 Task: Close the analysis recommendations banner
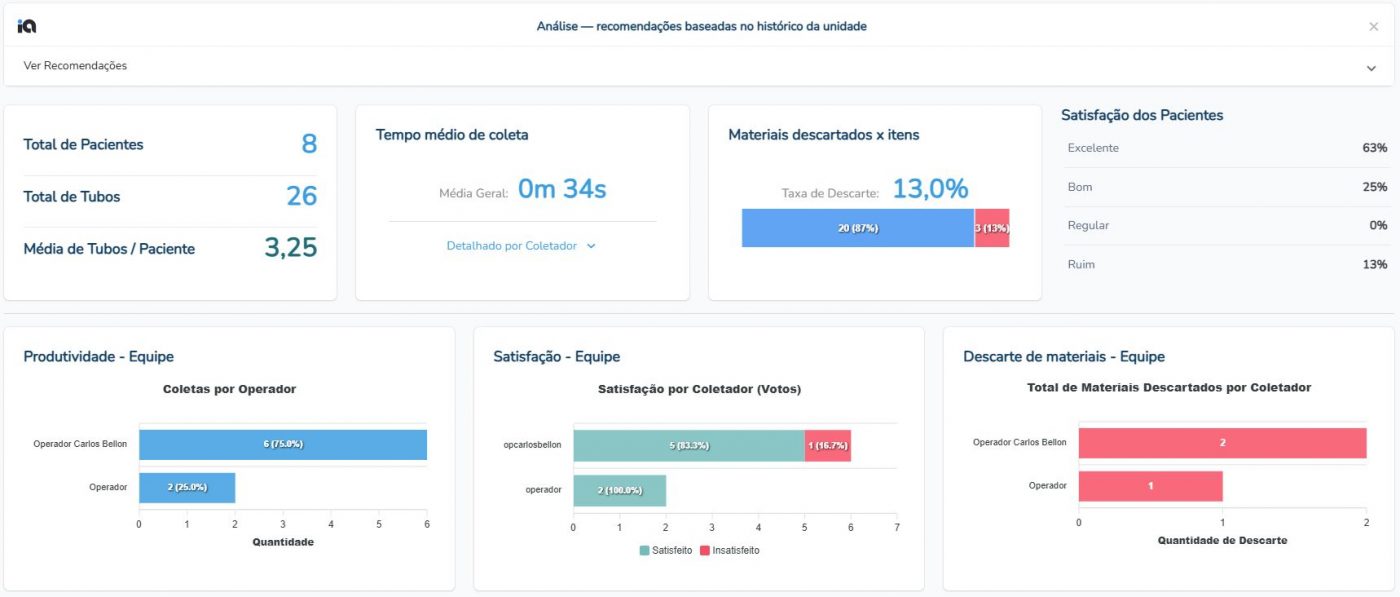click(x=1373, y=27)
